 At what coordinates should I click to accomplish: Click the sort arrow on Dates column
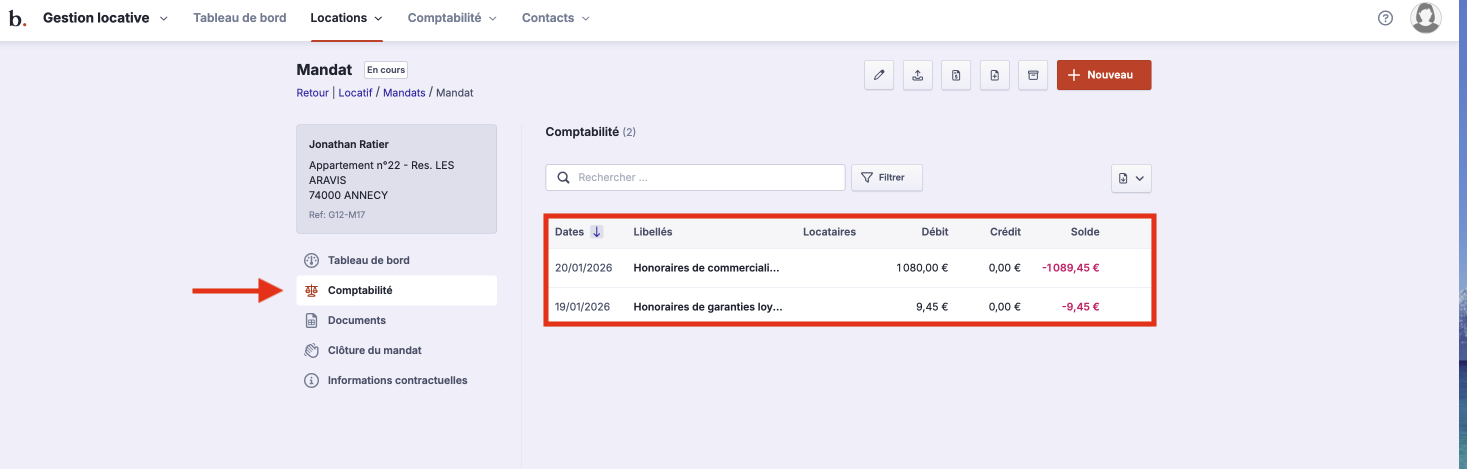coord(597,232)
